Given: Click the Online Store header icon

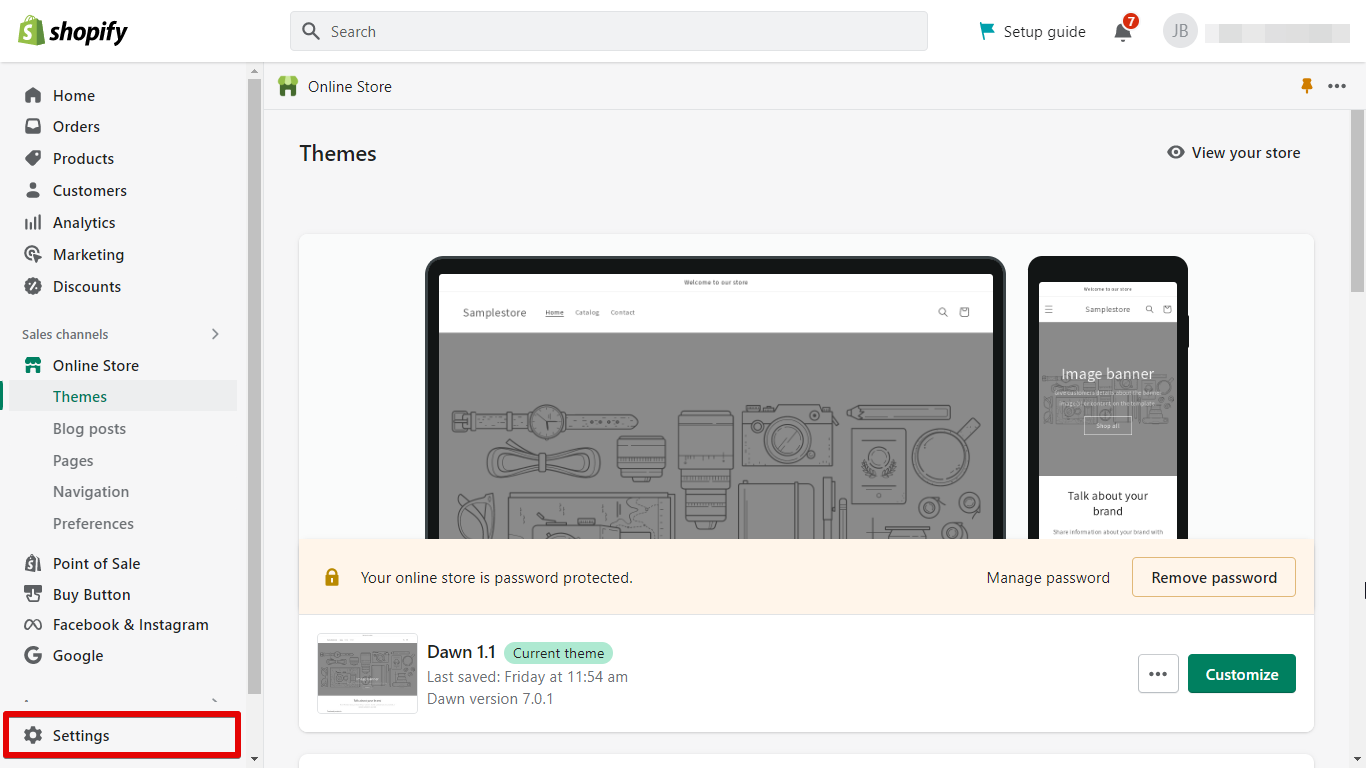Looking at the screenshot, I should (x=288, y=86).
